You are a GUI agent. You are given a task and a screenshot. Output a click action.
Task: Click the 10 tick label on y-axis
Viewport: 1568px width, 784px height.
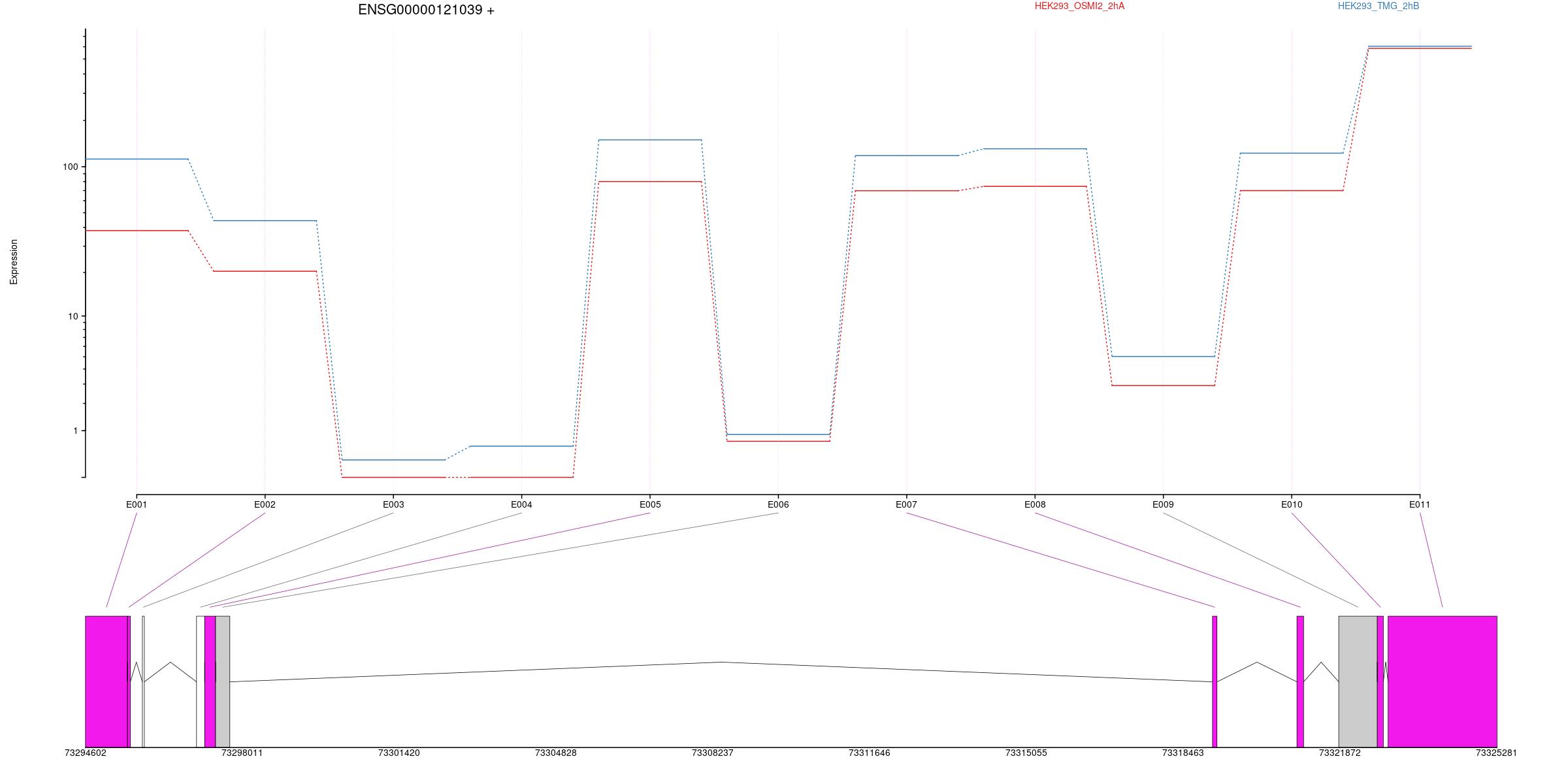[73, 316]
